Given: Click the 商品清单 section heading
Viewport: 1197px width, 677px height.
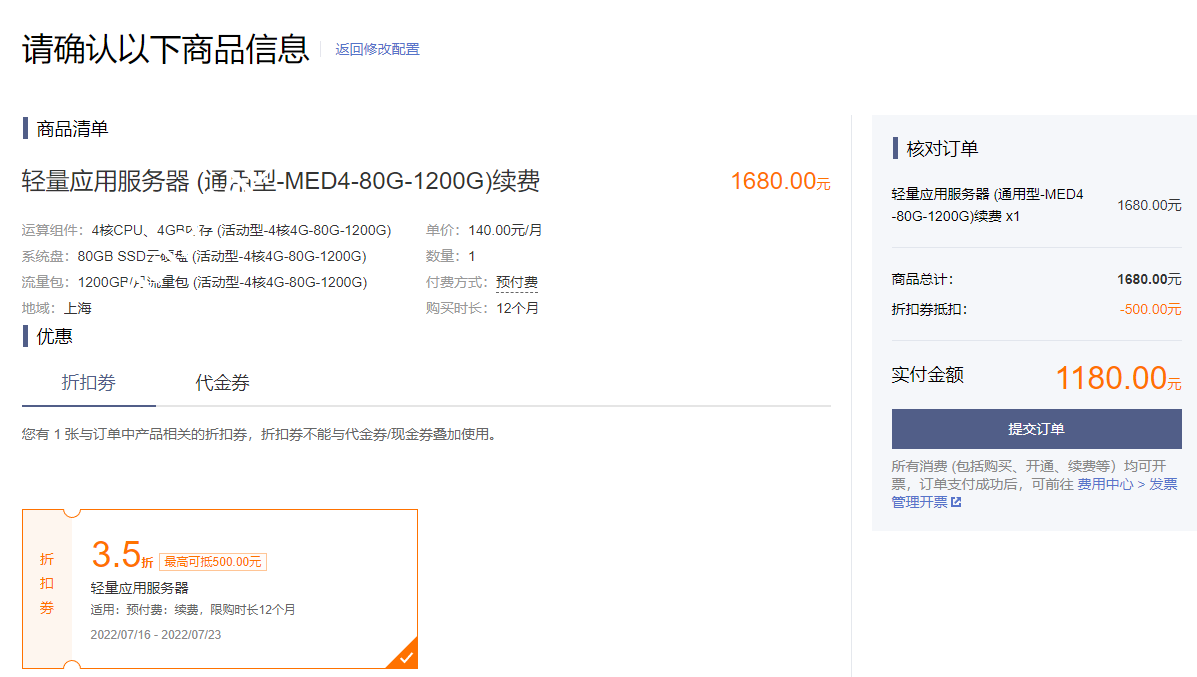Looking at the screenshot, I should 72,129.
